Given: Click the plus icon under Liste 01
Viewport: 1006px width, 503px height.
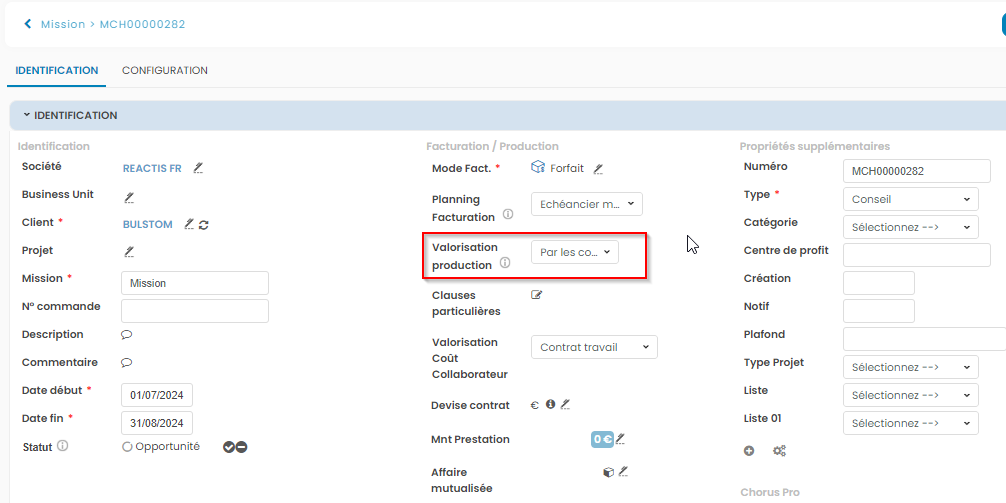Looking at the screenshot, I should tap(750, 451).
